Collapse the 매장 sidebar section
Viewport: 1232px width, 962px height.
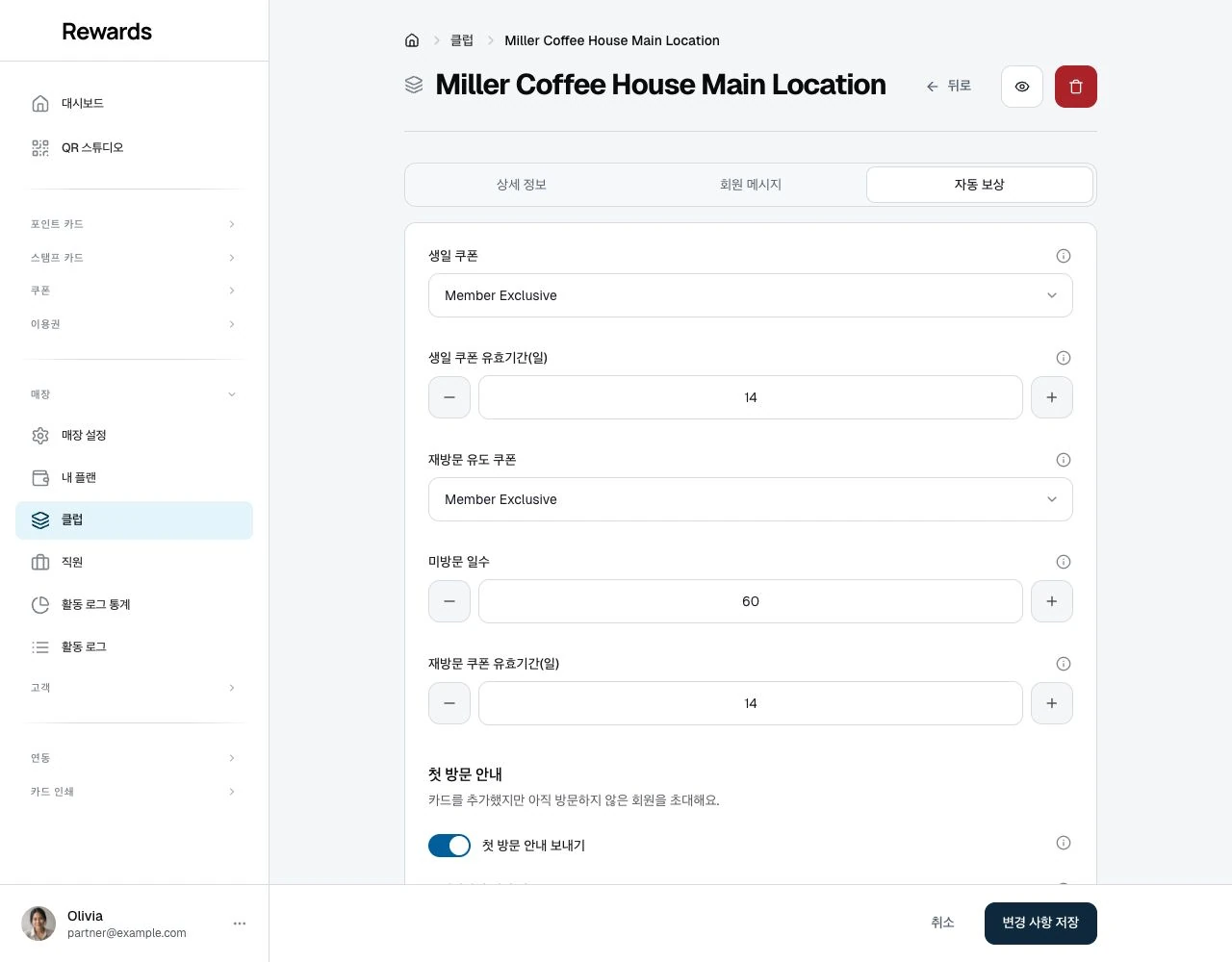134,394
